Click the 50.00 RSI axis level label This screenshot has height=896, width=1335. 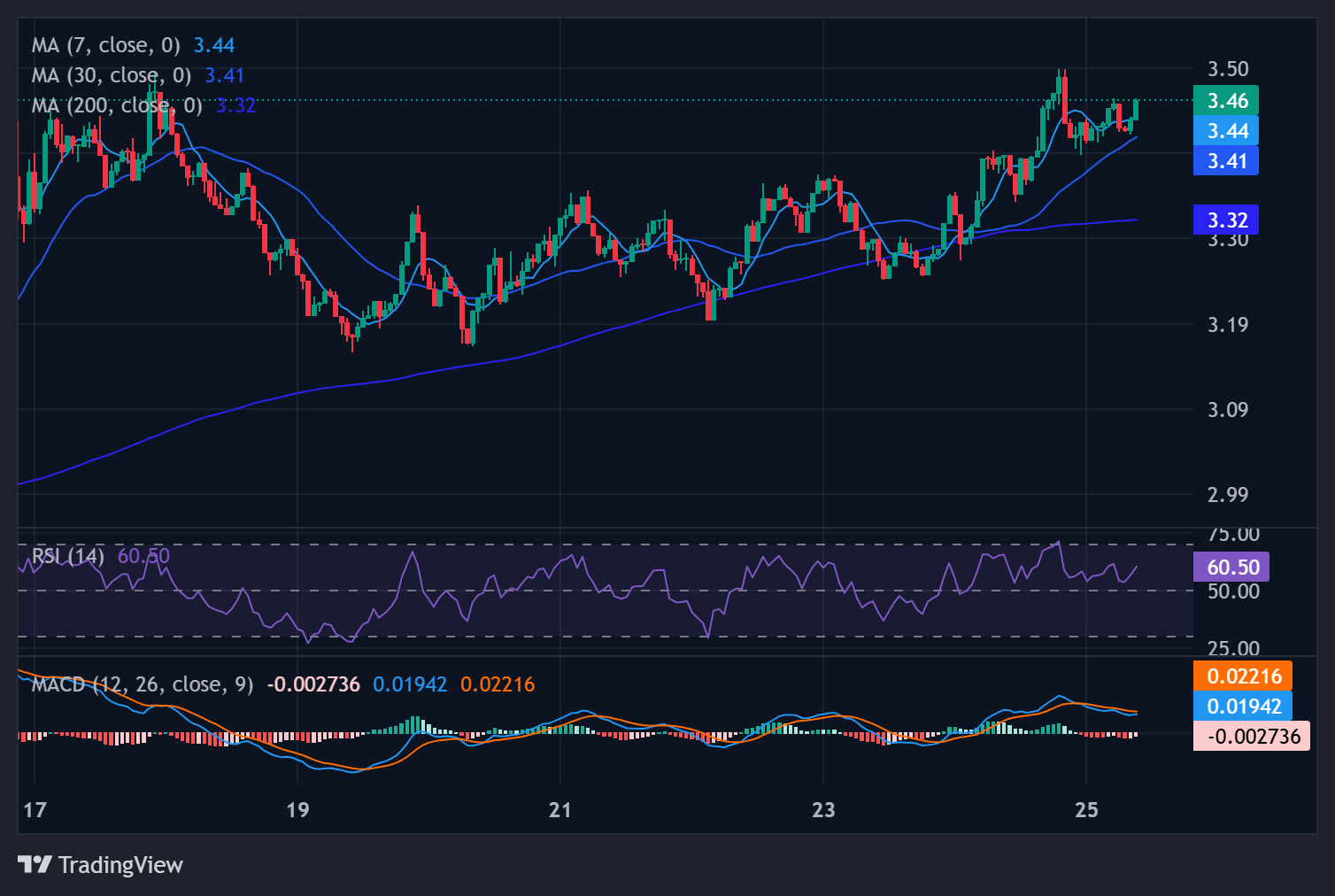(x=1233, y=591)
